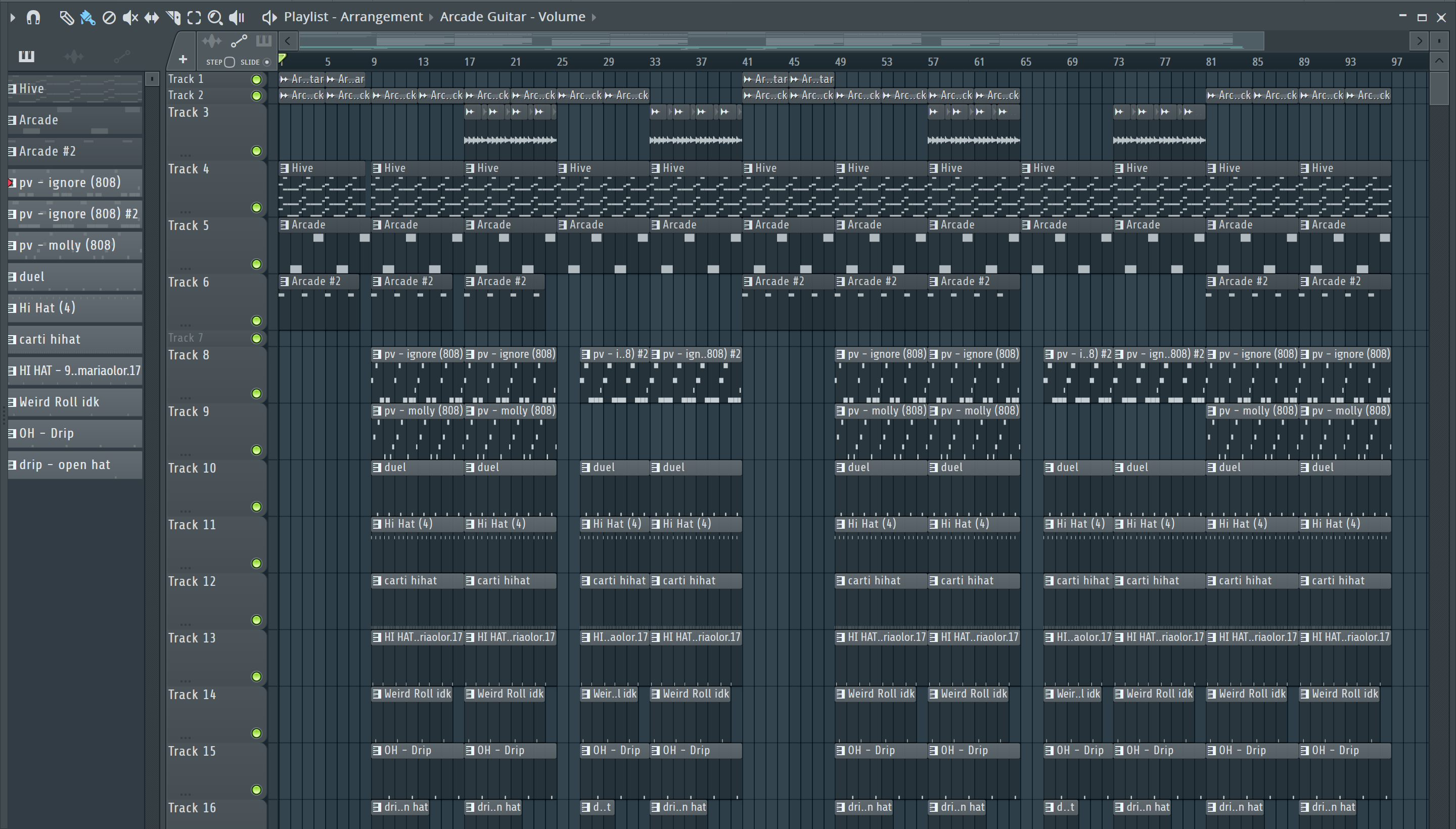Focus pattern clips in playlist
Viewport: 1456px width, 829px height.
pyautogui.click(x=263, y=41)
